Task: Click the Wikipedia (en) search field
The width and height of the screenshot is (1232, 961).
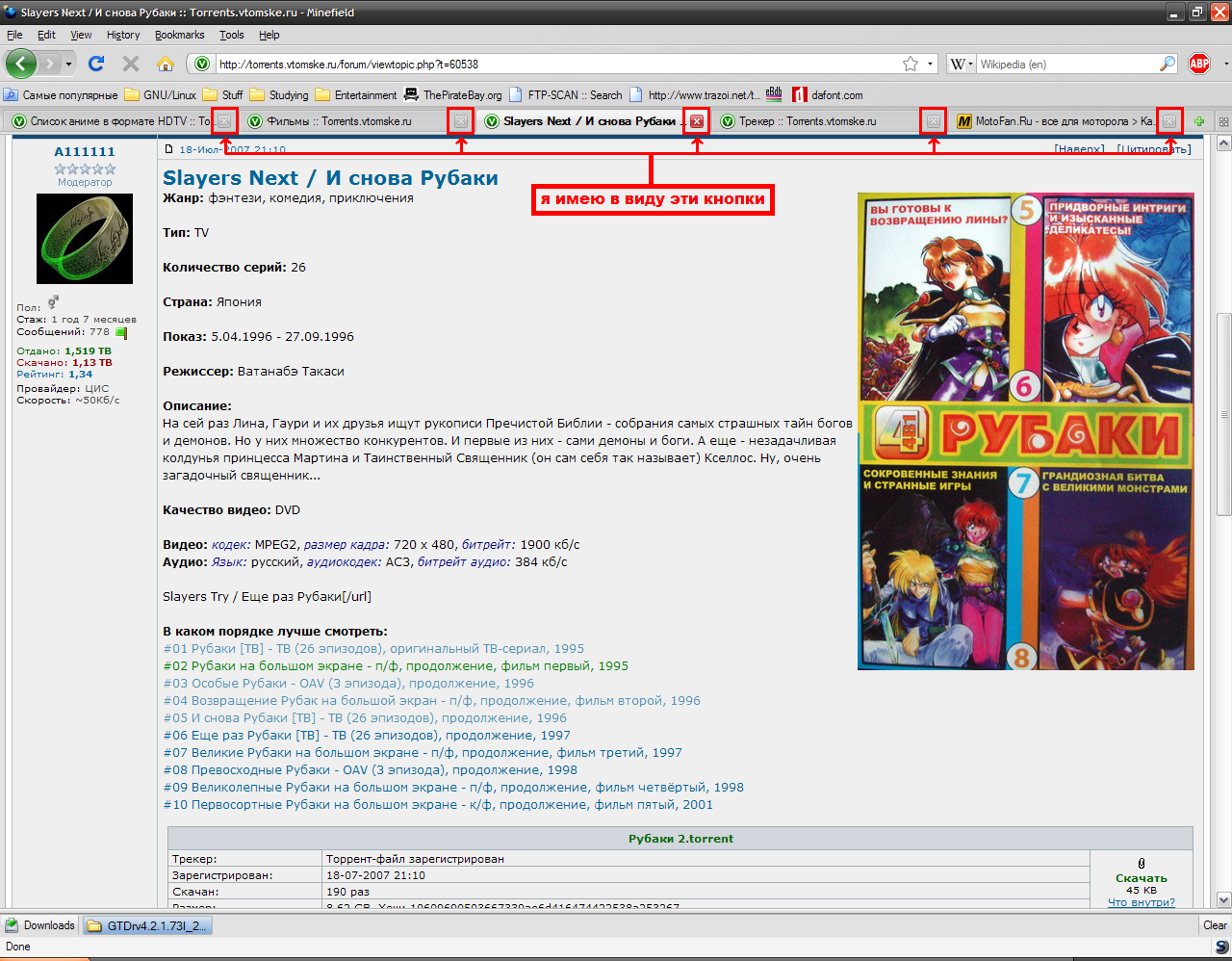Action: (x=1066, y=64)
